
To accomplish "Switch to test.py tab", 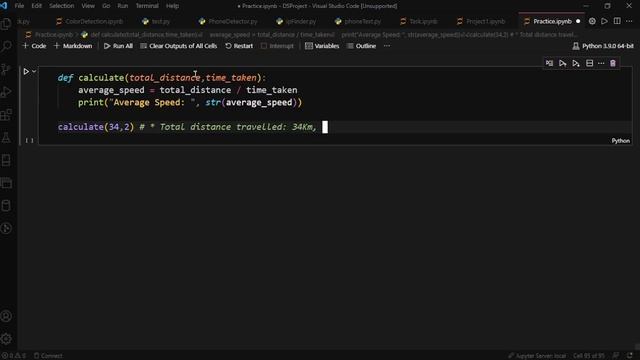I will [x=156, y=21].
